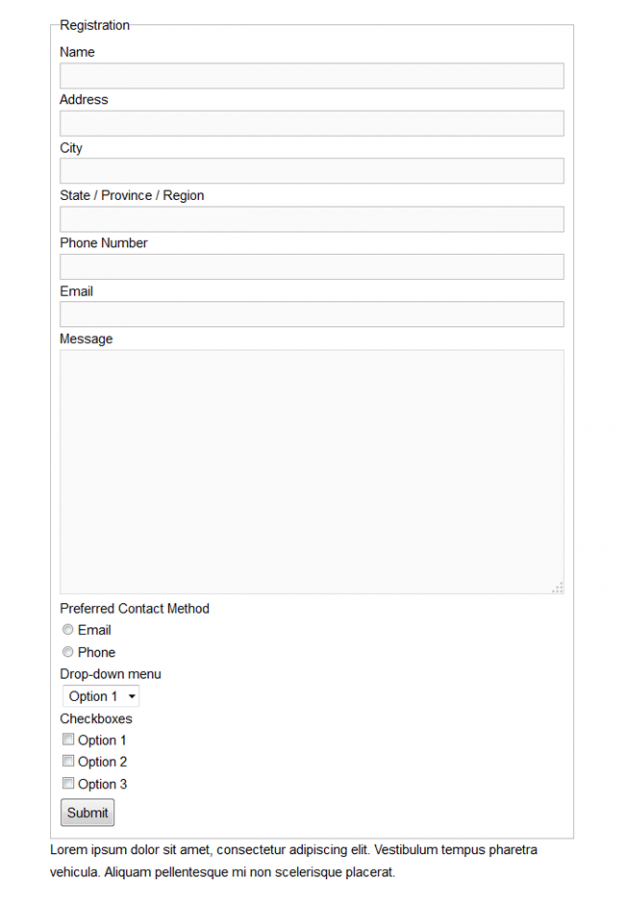
Task: Click inside the Message text area
Action: [x=311, y=471]
